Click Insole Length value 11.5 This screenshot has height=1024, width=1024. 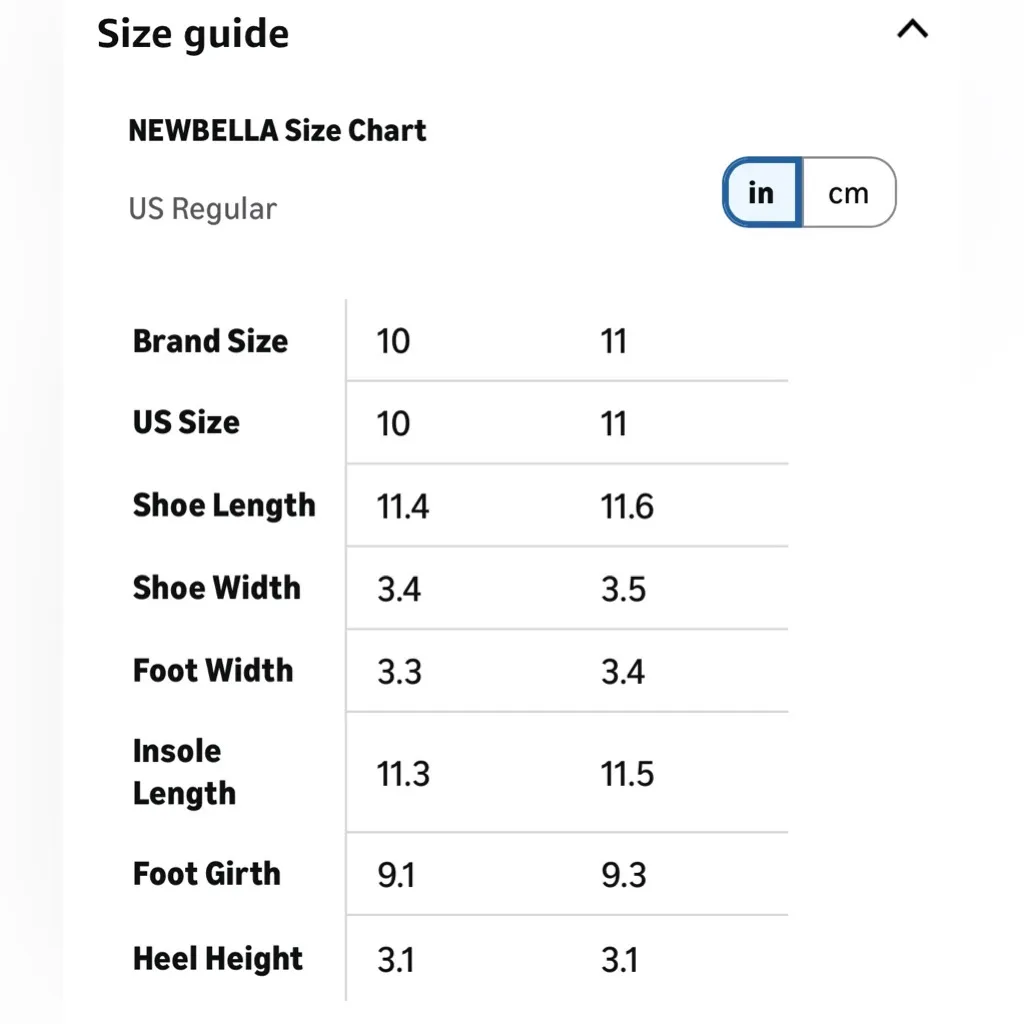click(x=627, y=773)
